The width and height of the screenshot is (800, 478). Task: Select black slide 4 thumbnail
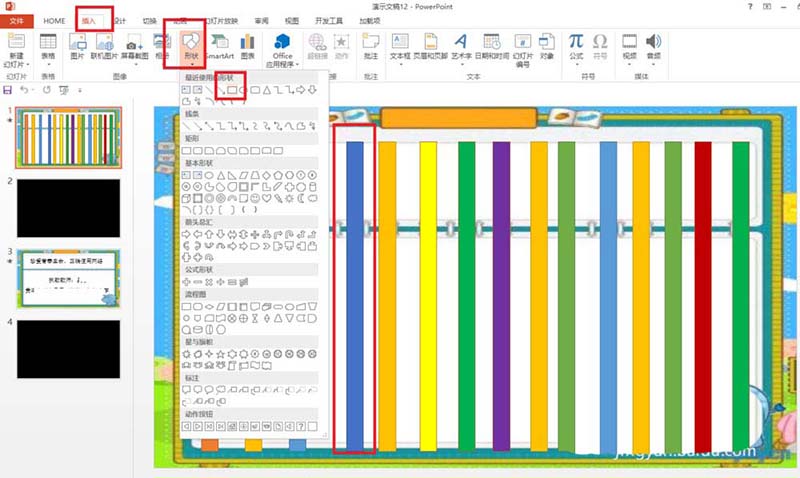[x=69, y=349]
